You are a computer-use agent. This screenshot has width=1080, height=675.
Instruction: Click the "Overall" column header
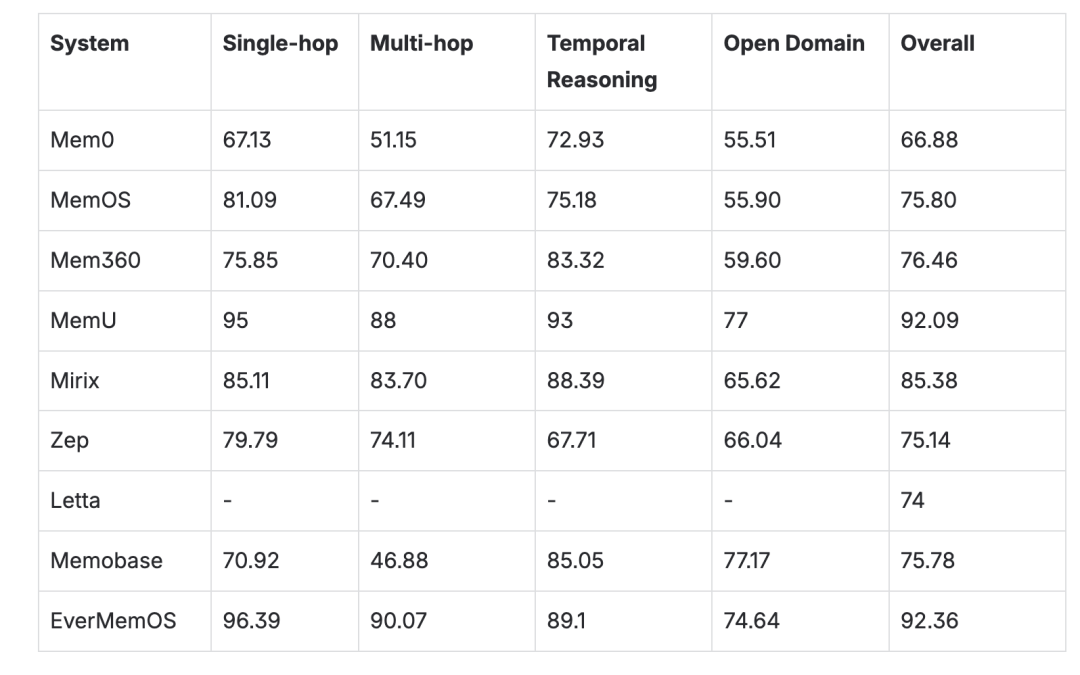click(937, 44)
